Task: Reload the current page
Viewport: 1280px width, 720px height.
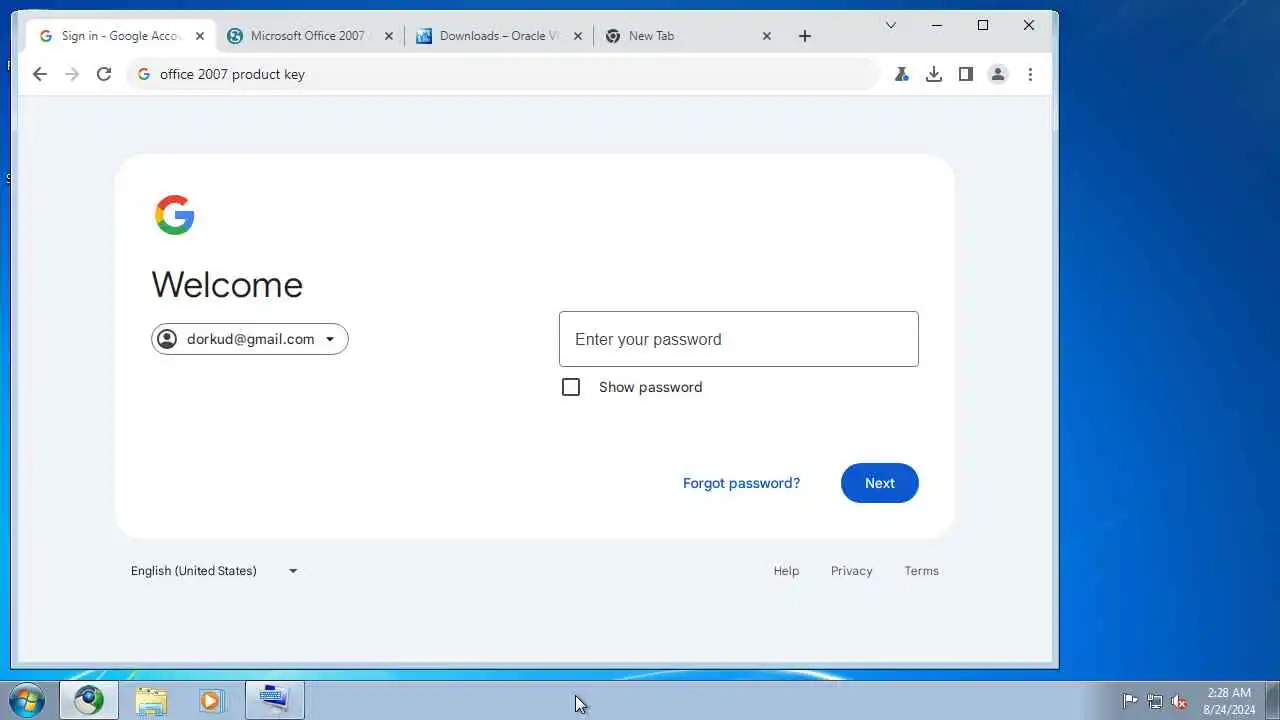Action: point(104,74)
